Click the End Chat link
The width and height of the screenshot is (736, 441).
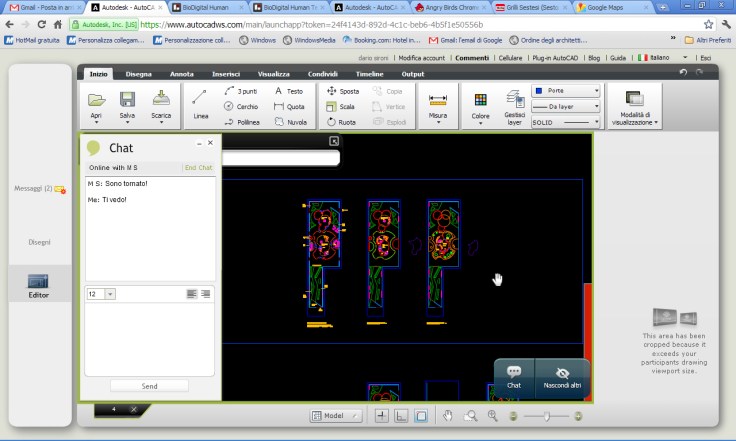(x=198, y=167)
